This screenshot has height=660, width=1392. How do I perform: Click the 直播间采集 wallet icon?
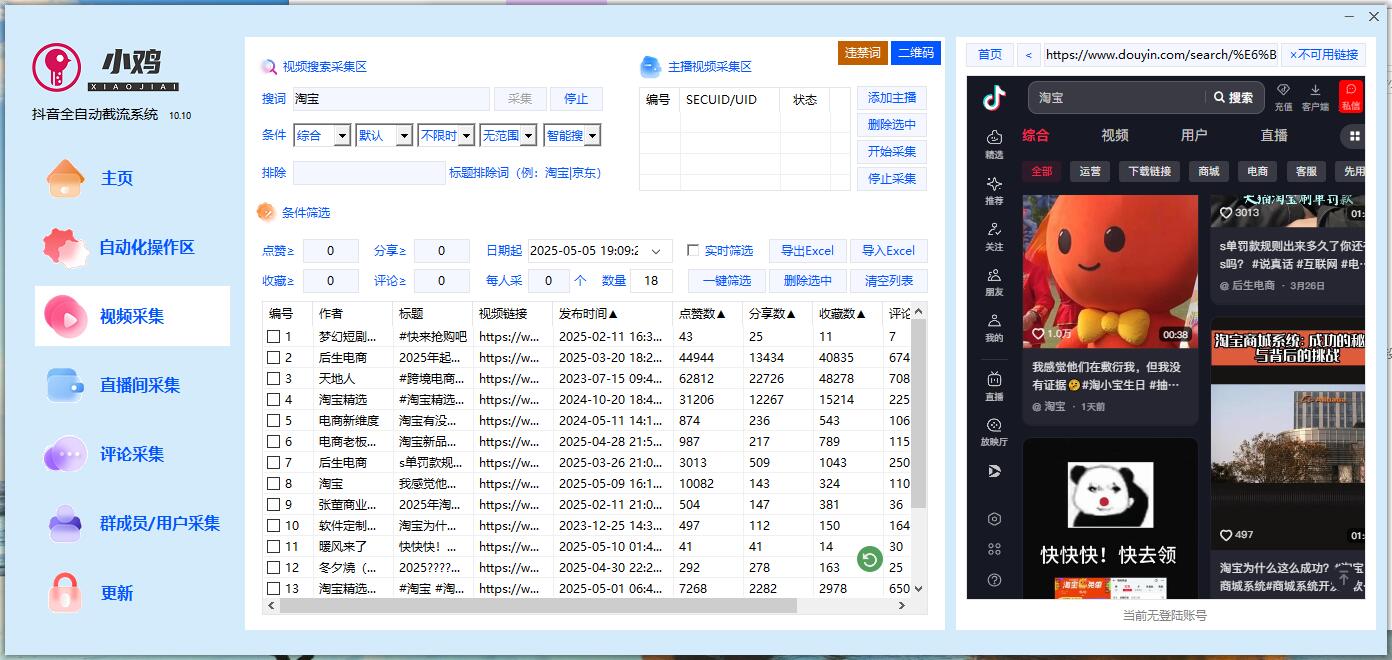pos(65,385)
